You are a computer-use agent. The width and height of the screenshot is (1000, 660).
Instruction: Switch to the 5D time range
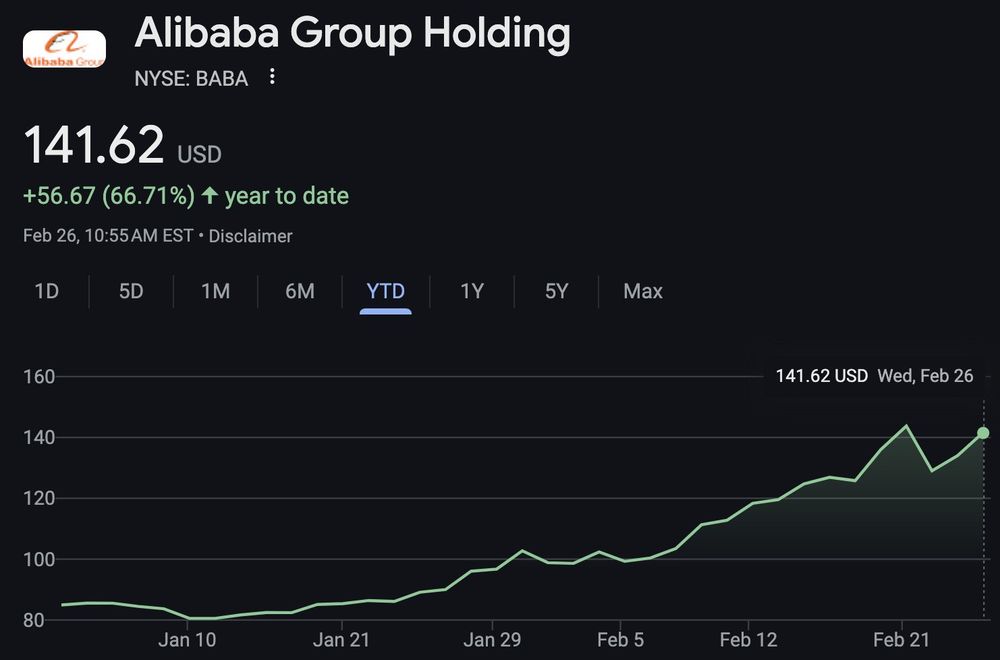point(131,292)
